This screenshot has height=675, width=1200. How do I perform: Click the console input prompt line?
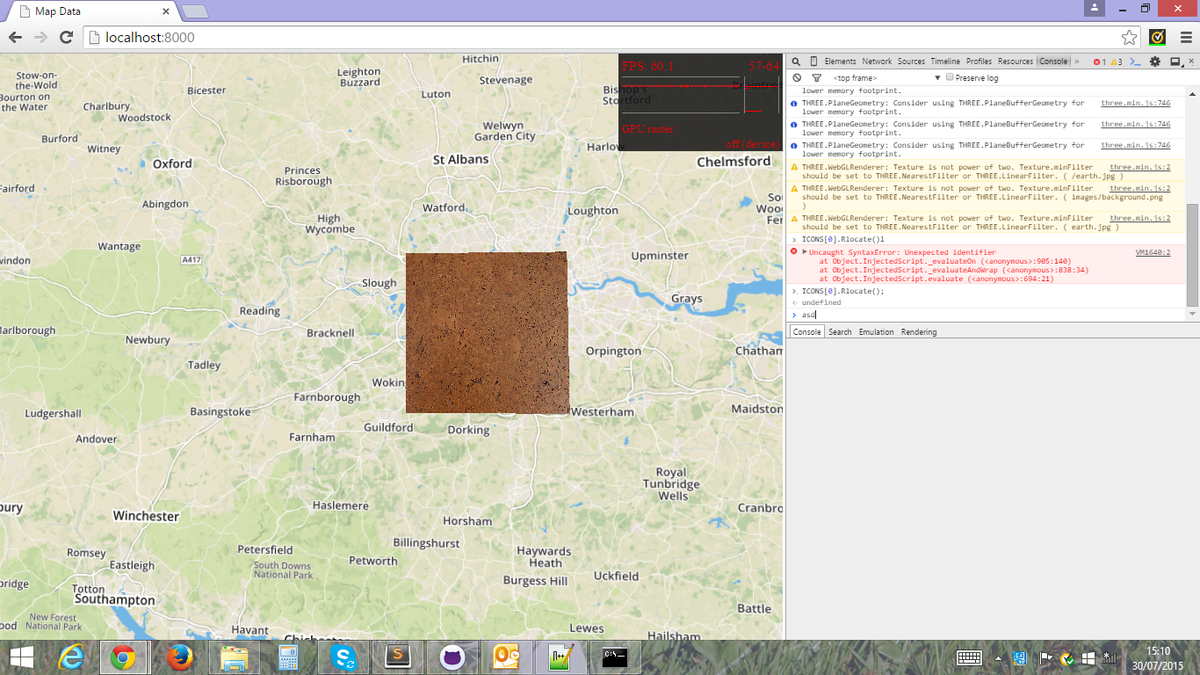click(987, 315)
